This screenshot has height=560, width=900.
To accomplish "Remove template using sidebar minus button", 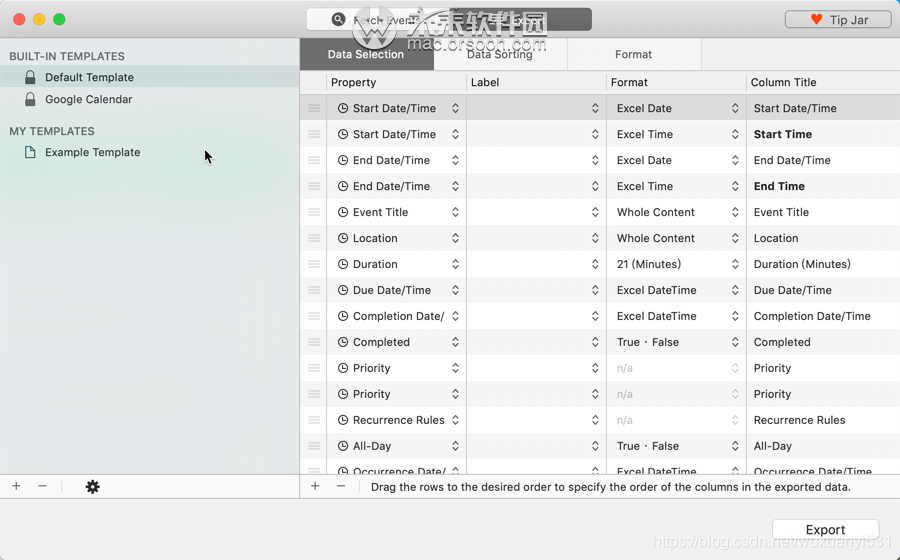I will click(42, 486).
